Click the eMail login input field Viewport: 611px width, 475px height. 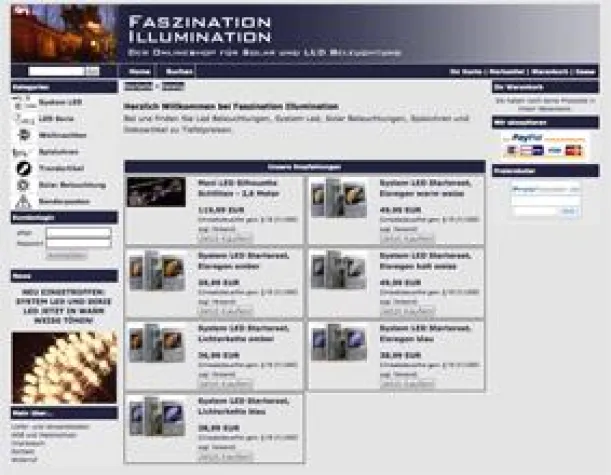(79, 233)
